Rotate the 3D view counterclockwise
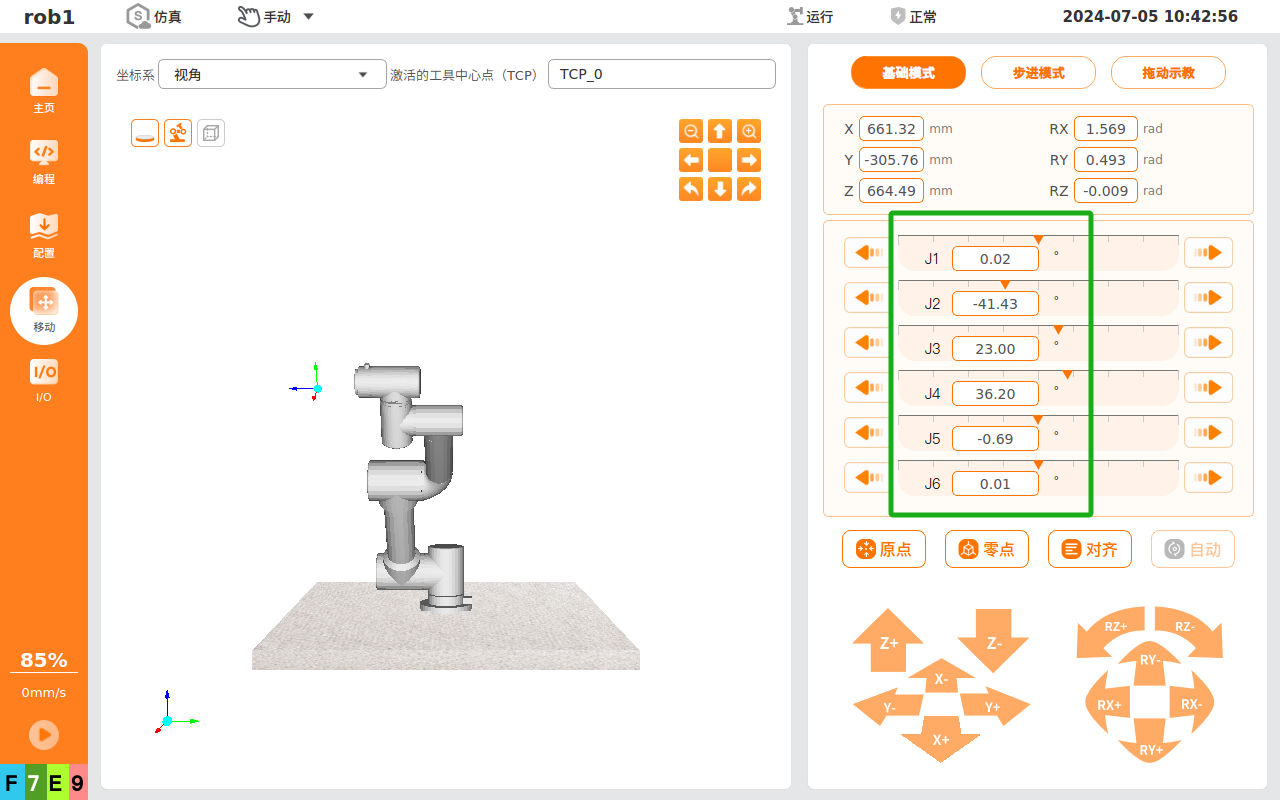The height and width of the screenshot is (800, 1280). [691, 189]
